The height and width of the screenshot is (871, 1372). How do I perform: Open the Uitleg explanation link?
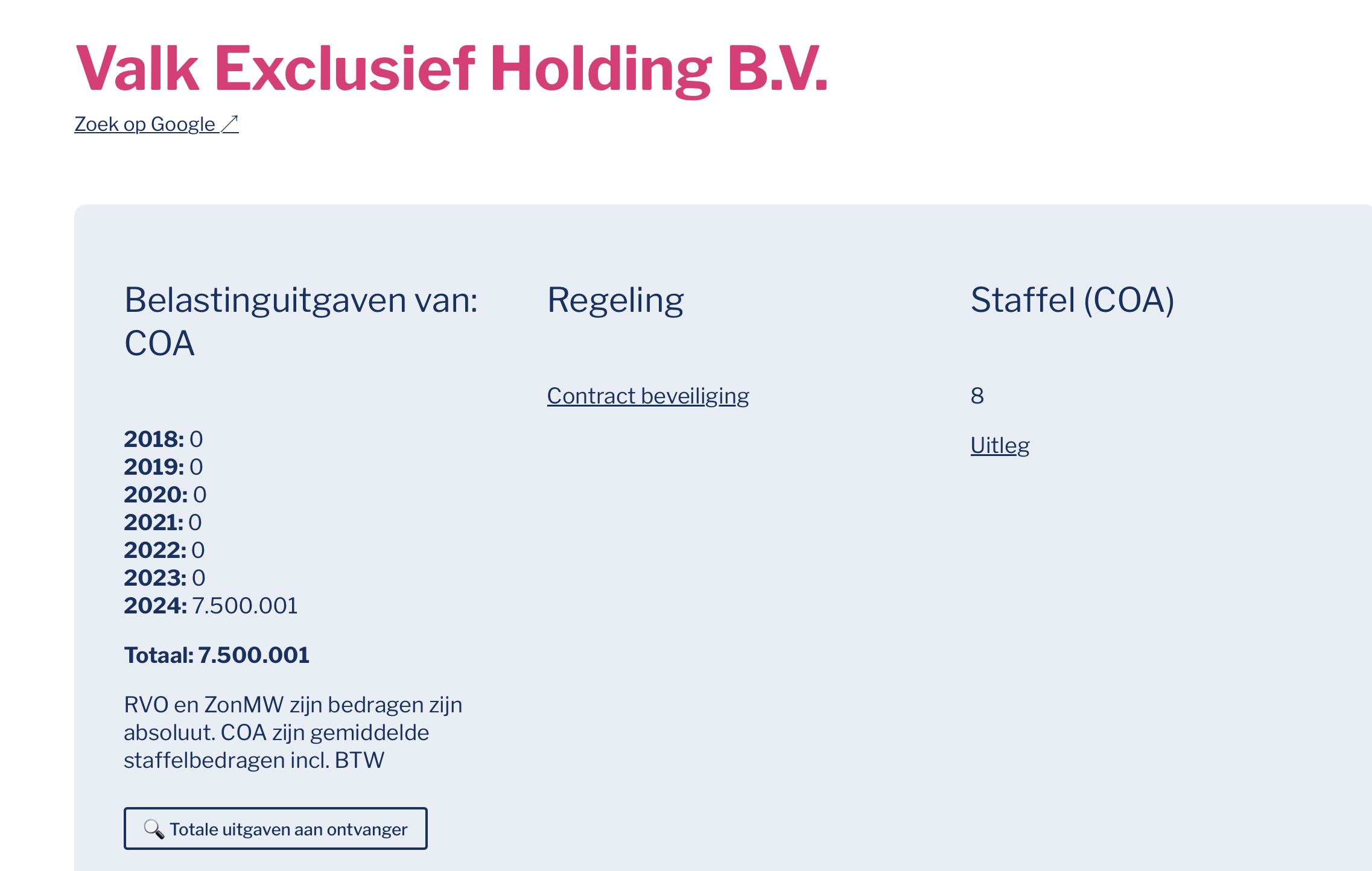[x=1000, y=446]
